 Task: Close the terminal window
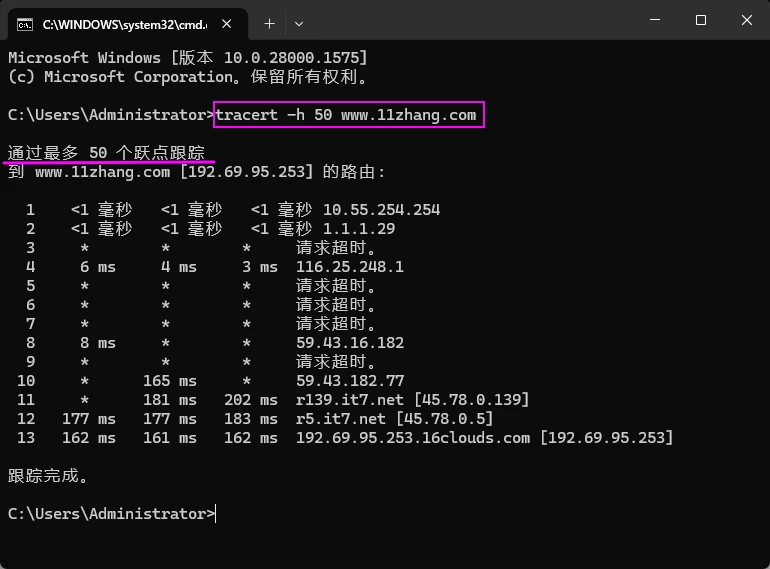coord(746,20)
